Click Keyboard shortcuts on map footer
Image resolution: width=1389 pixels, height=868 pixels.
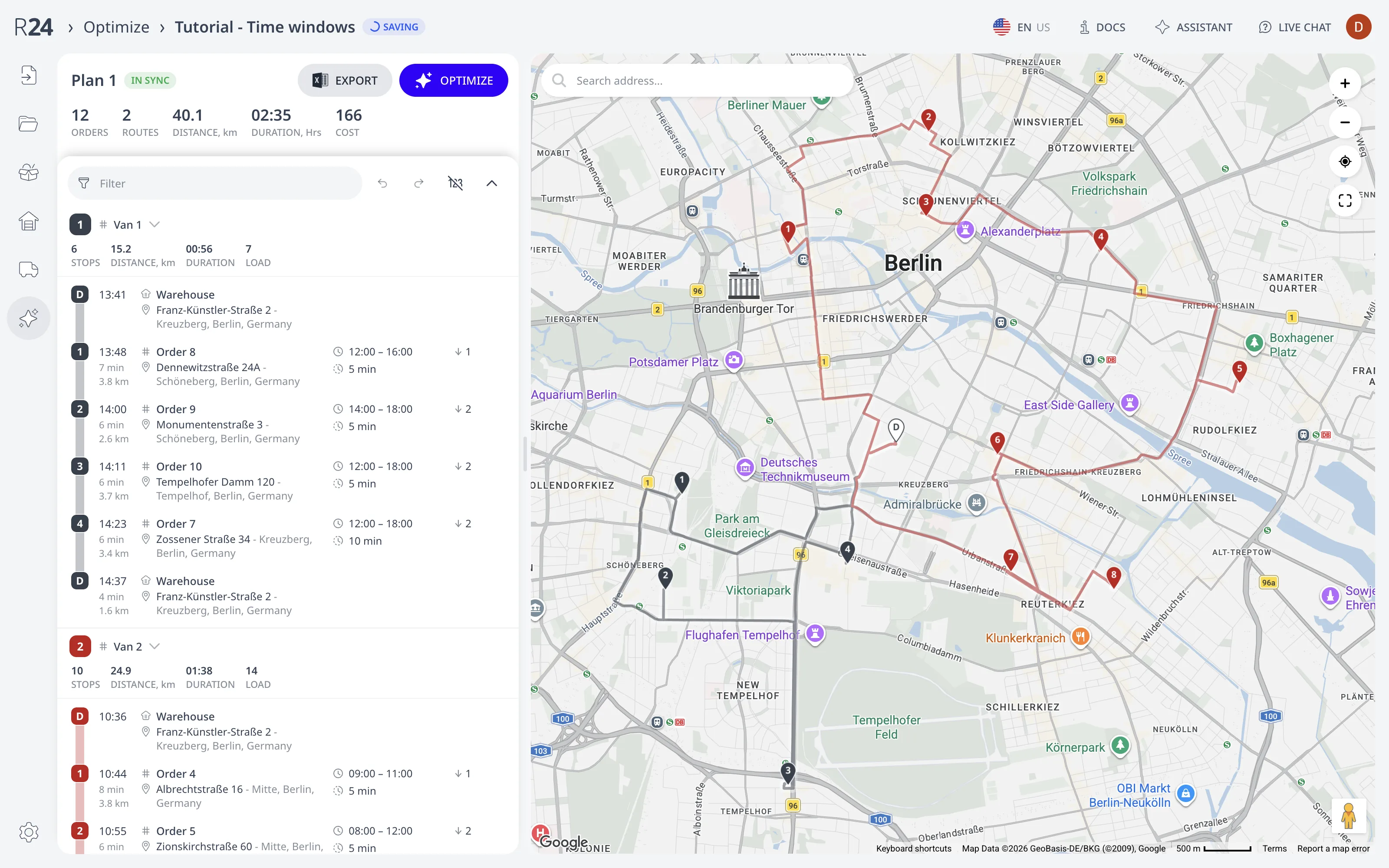[x=914, y=848]
